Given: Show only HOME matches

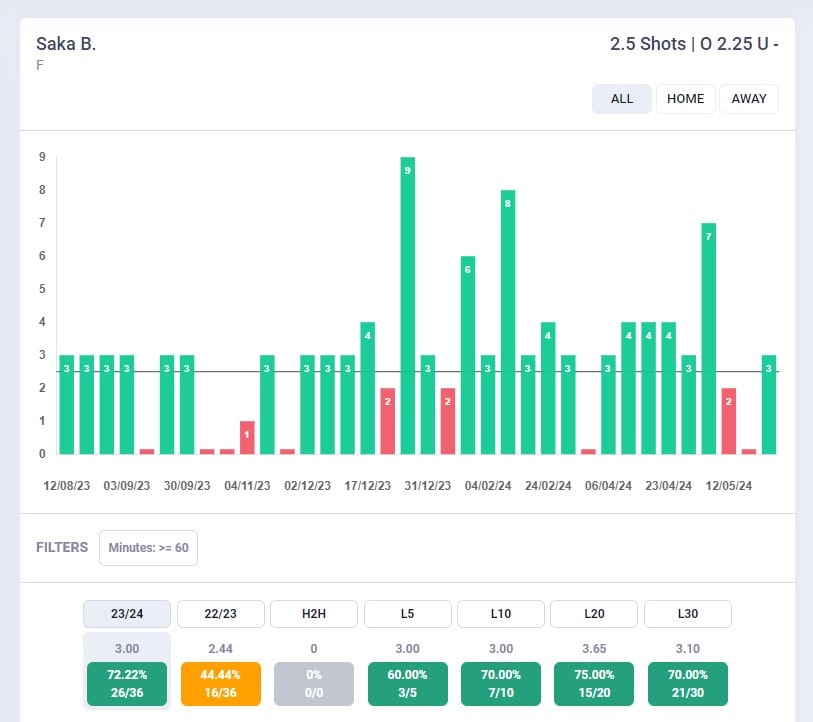Looking at the screenshot, I should tap(685, 99).
